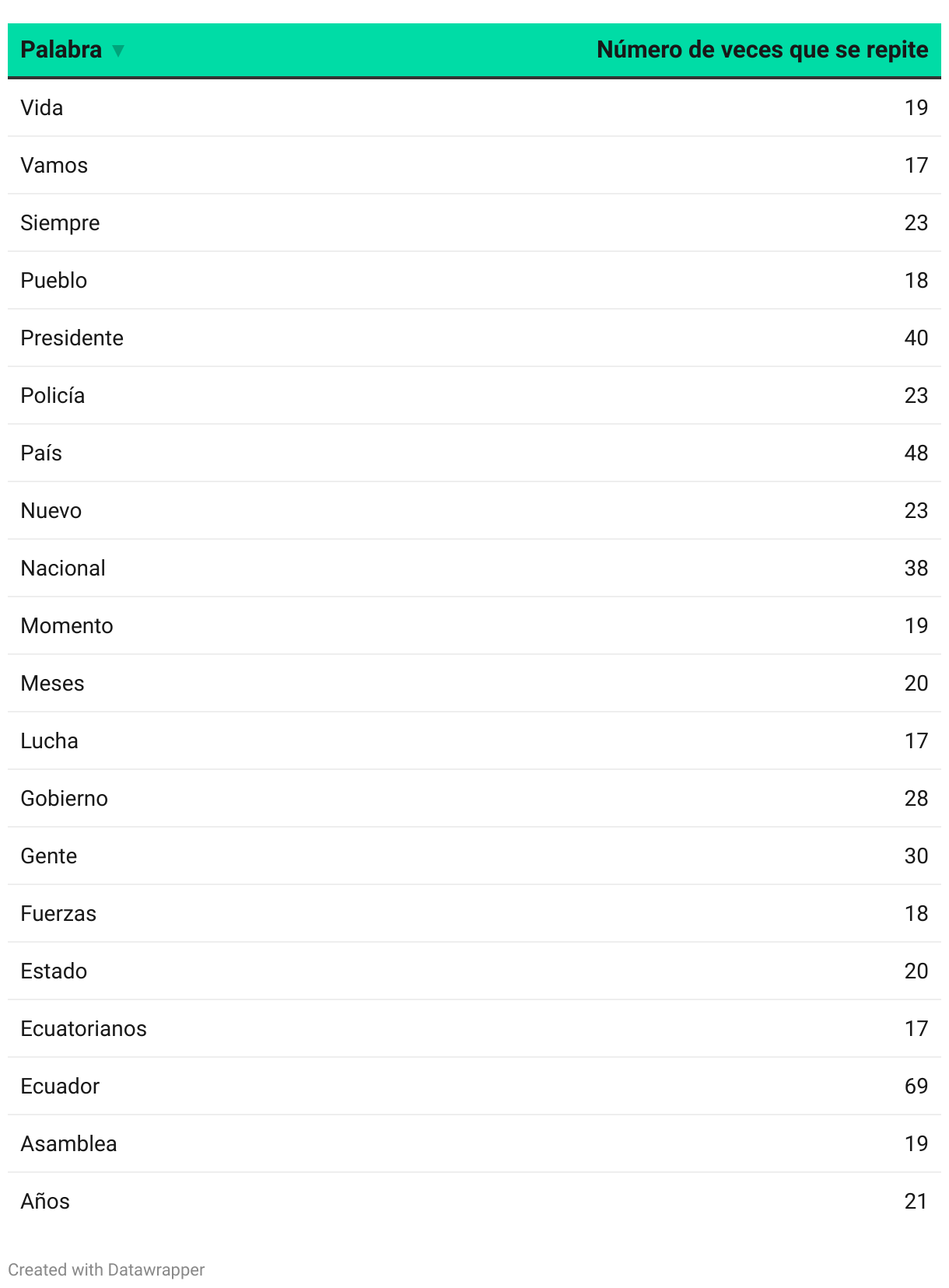Click the value 48 for País
949x1288 pixels.
(x=916, y=453)
